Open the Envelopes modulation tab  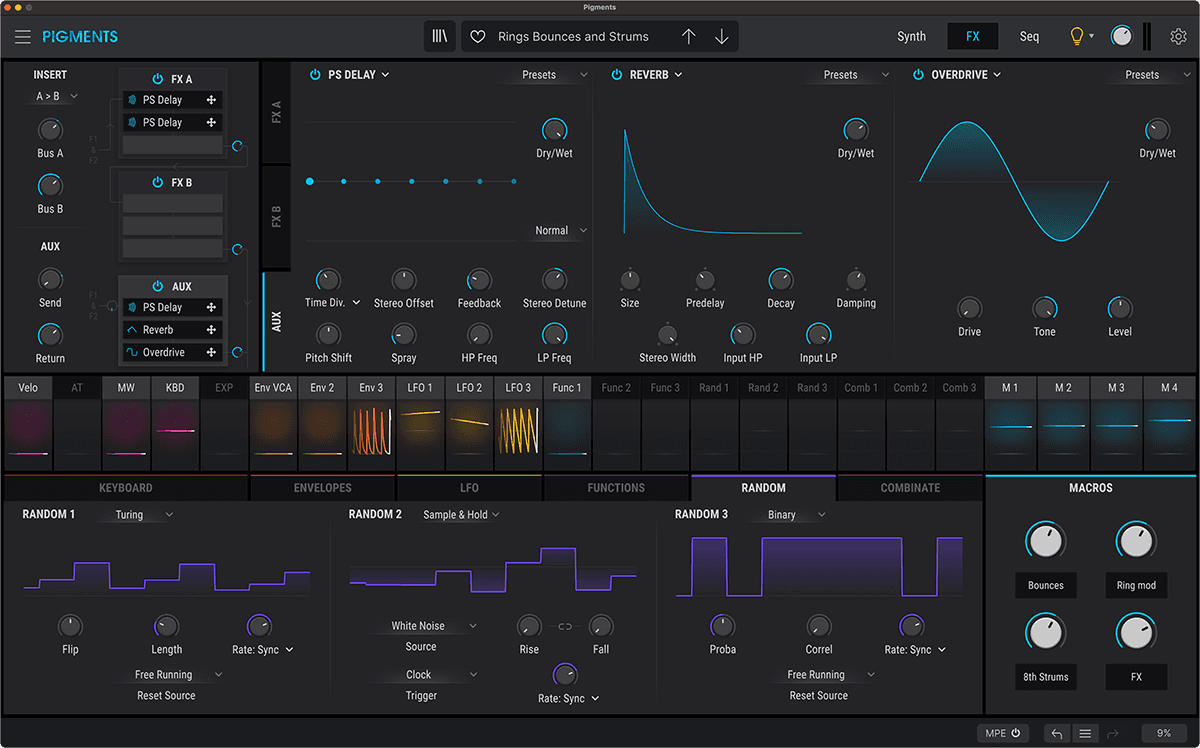(322, 488)
